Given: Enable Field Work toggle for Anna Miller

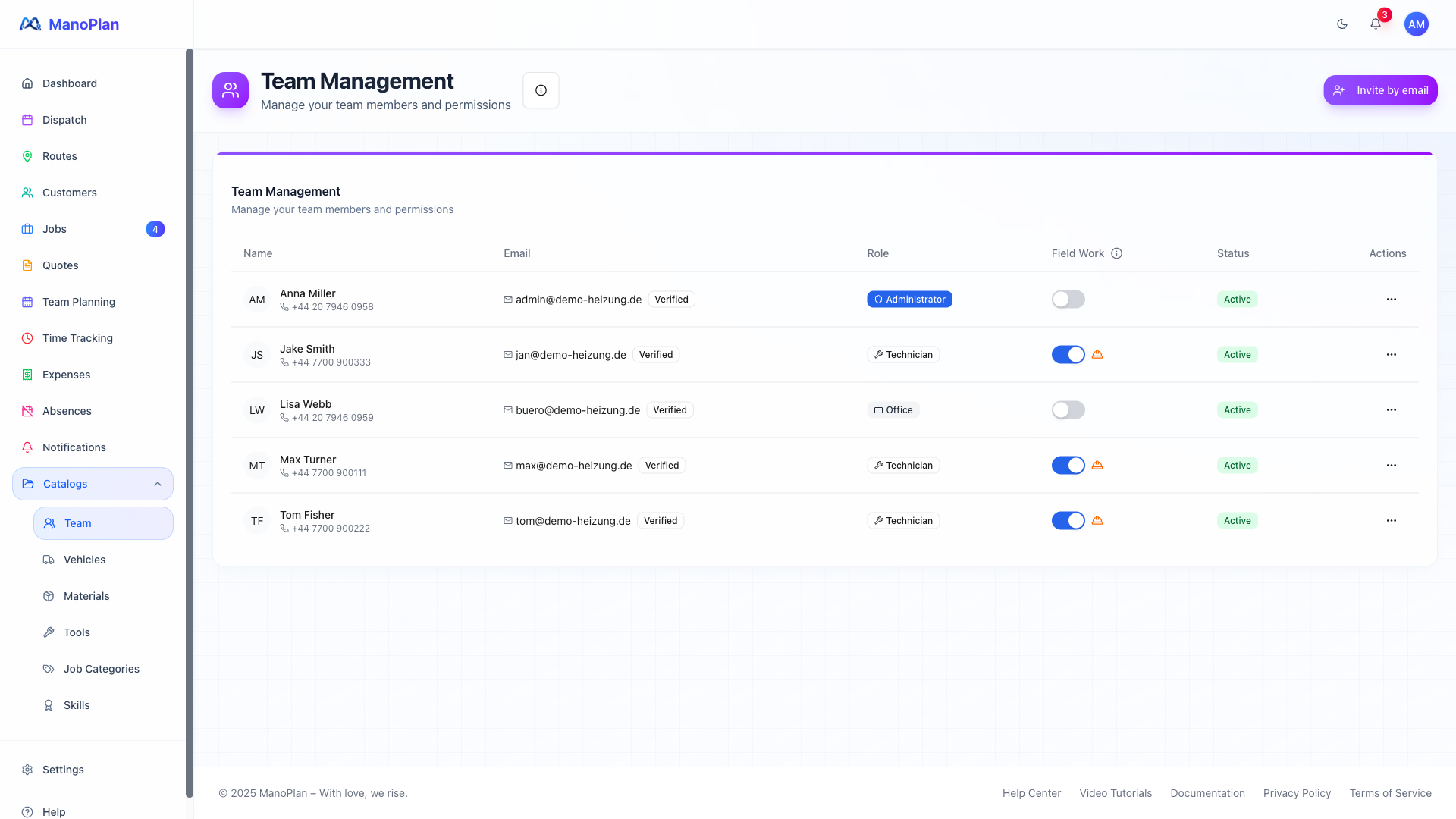Looking at the screenshot, I should pos(1068,300).
